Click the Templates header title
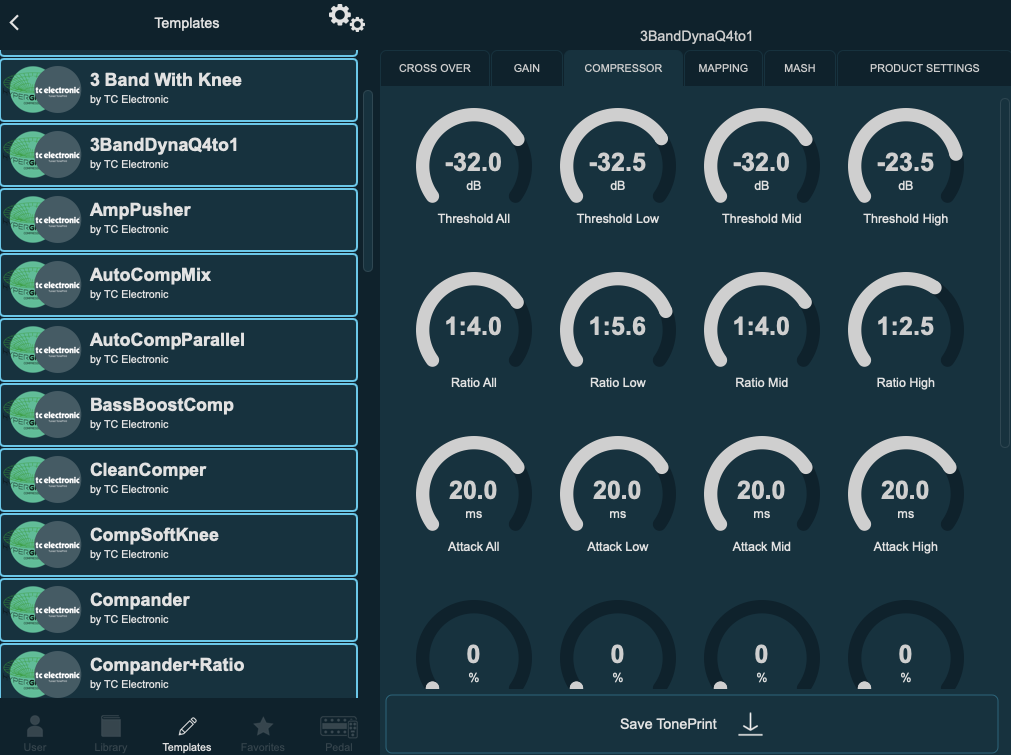This screenshot has height=755, width=1011. tap(187, 23)
